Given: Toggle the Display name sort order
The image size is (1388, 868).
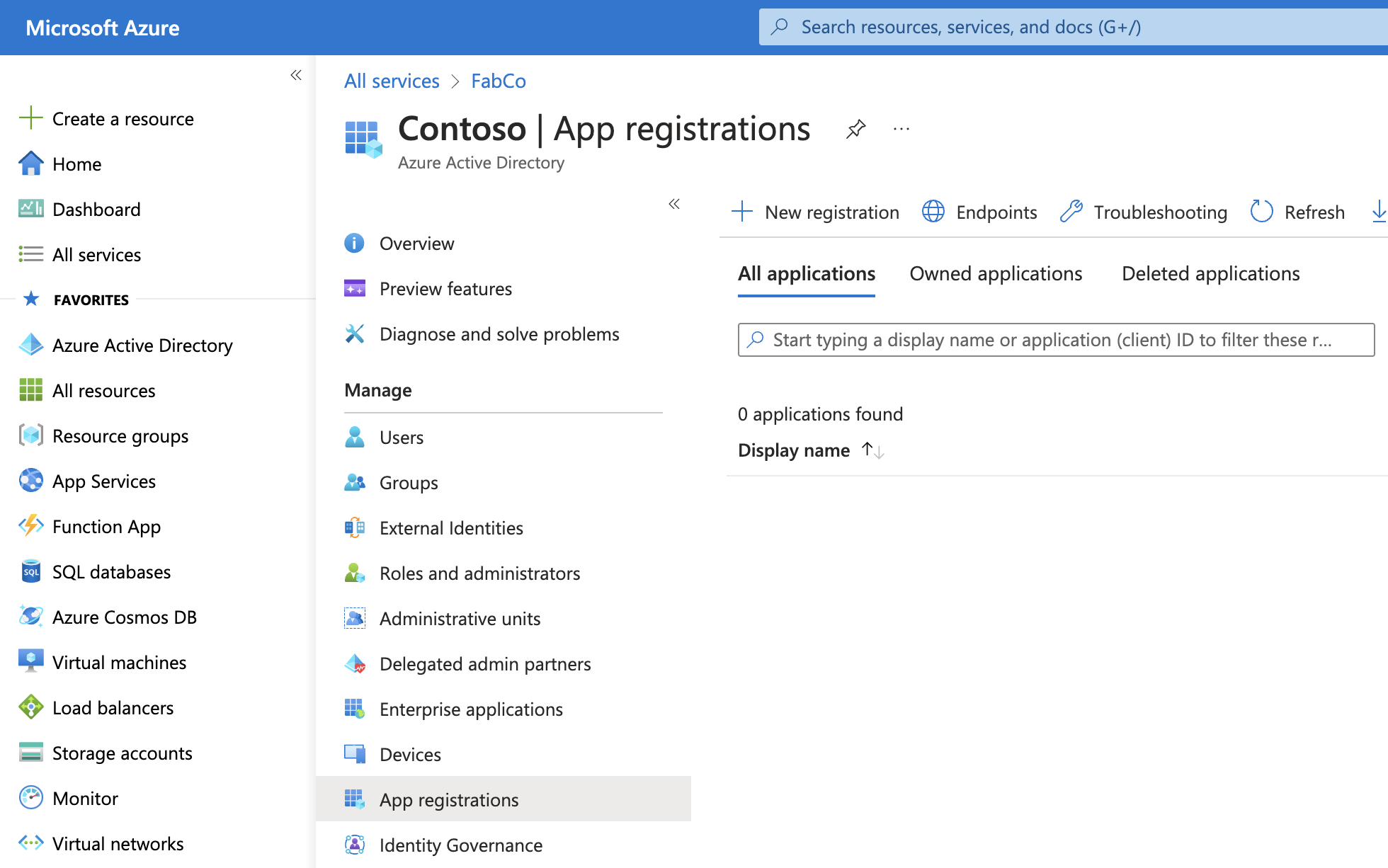Looking at the screenshot, I should click(872, 450).
